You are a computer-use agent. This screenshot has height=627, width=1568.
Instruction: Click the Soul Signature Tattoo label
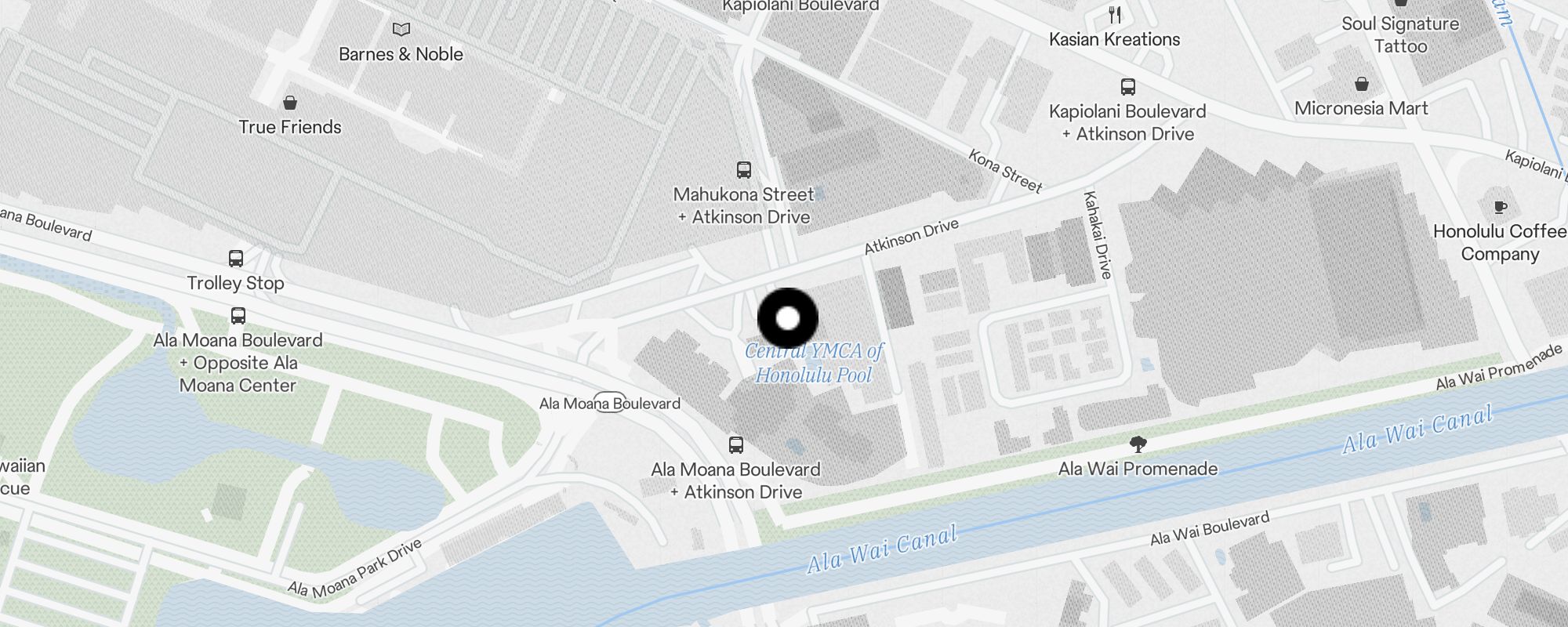[x=1400, y=34]
